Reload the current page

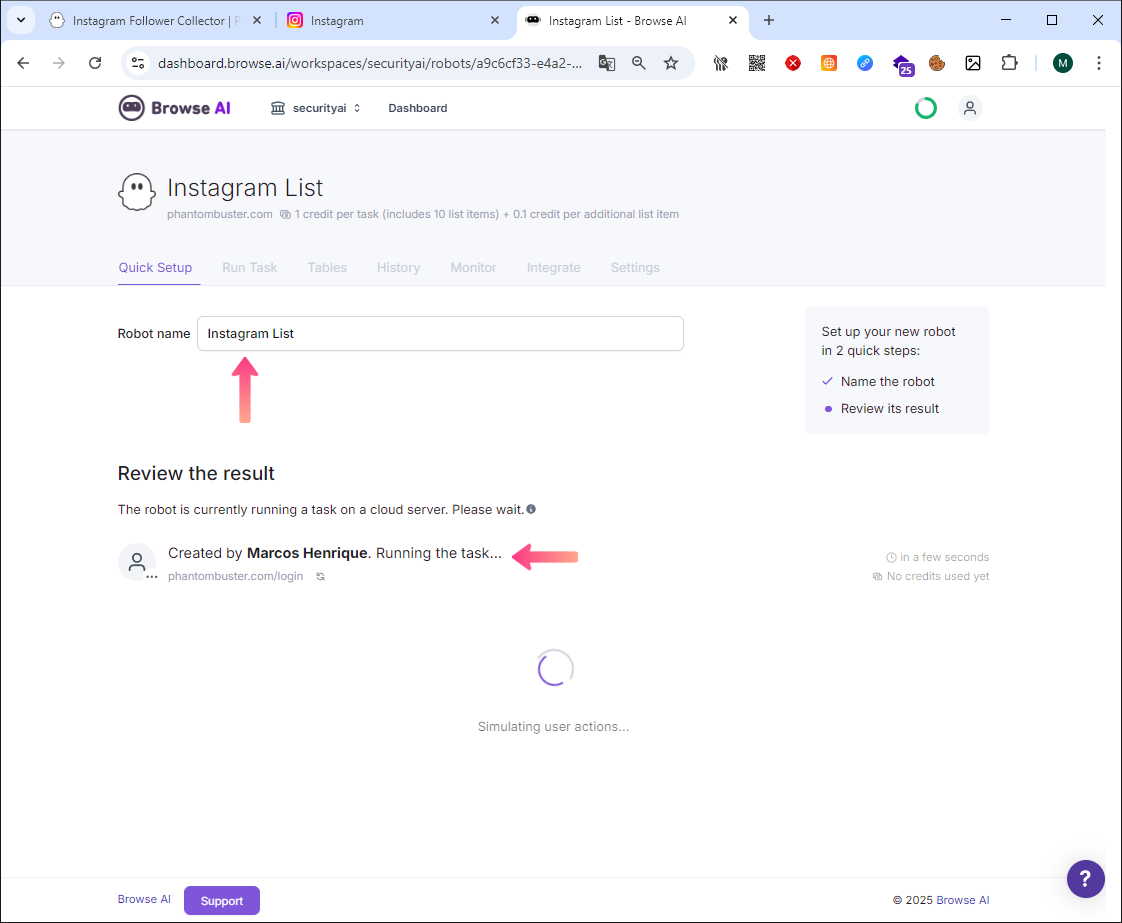(x=94, y=63)
